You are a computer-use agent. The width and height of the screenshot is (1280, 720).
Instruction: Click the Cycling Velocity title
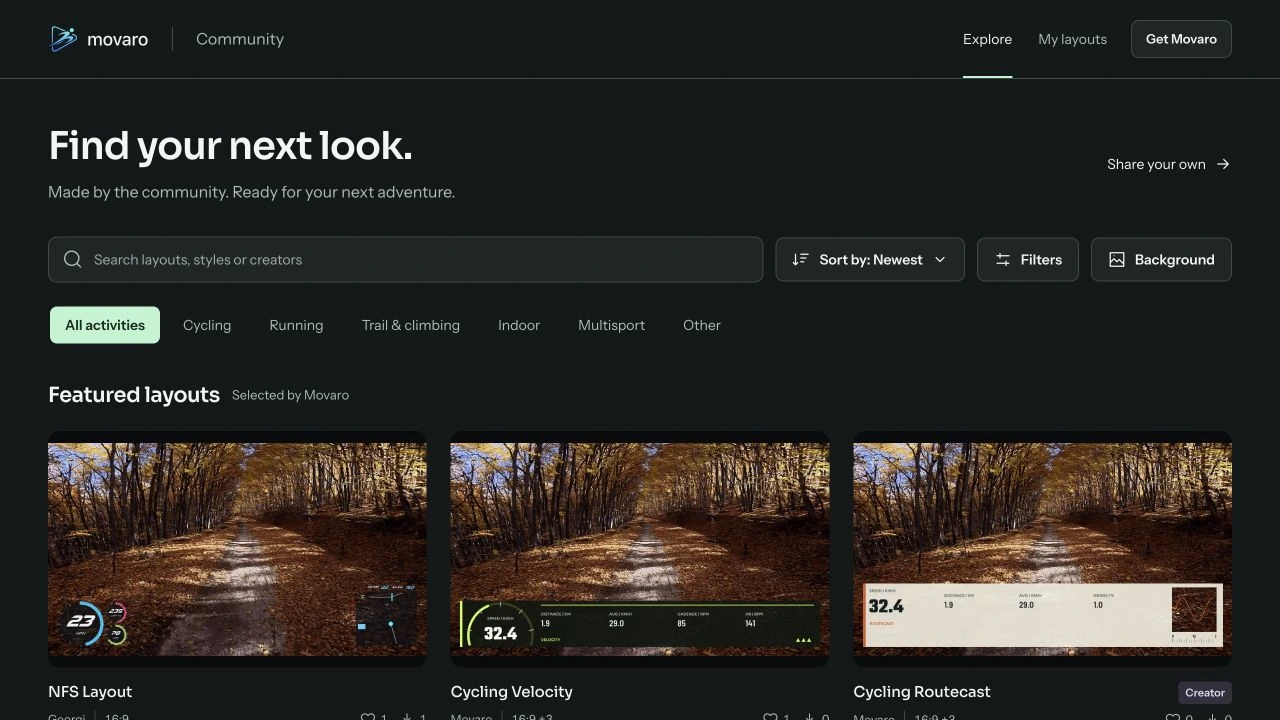tap(511, 692)
